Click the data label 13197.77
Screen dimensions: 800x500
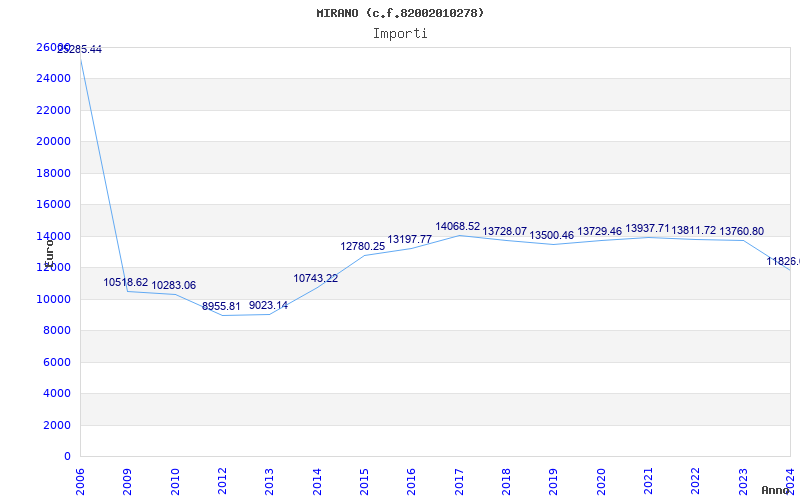pyautogui.click(x=410, y=239)
